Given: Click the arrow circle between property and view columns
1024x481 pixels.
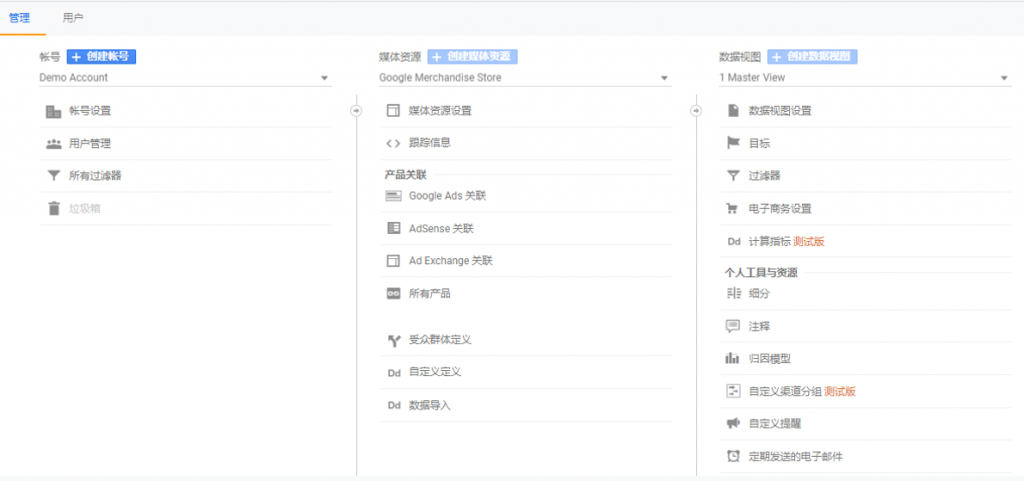Looking at the screenshot, I should 696,111.
